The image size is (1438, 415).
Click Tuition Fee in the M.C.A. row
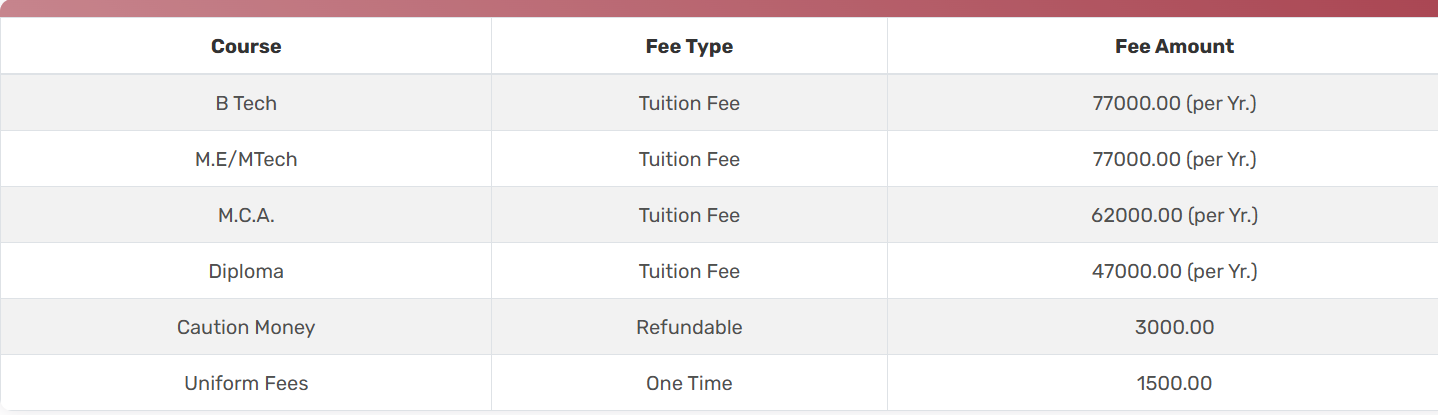coord(689,215)
